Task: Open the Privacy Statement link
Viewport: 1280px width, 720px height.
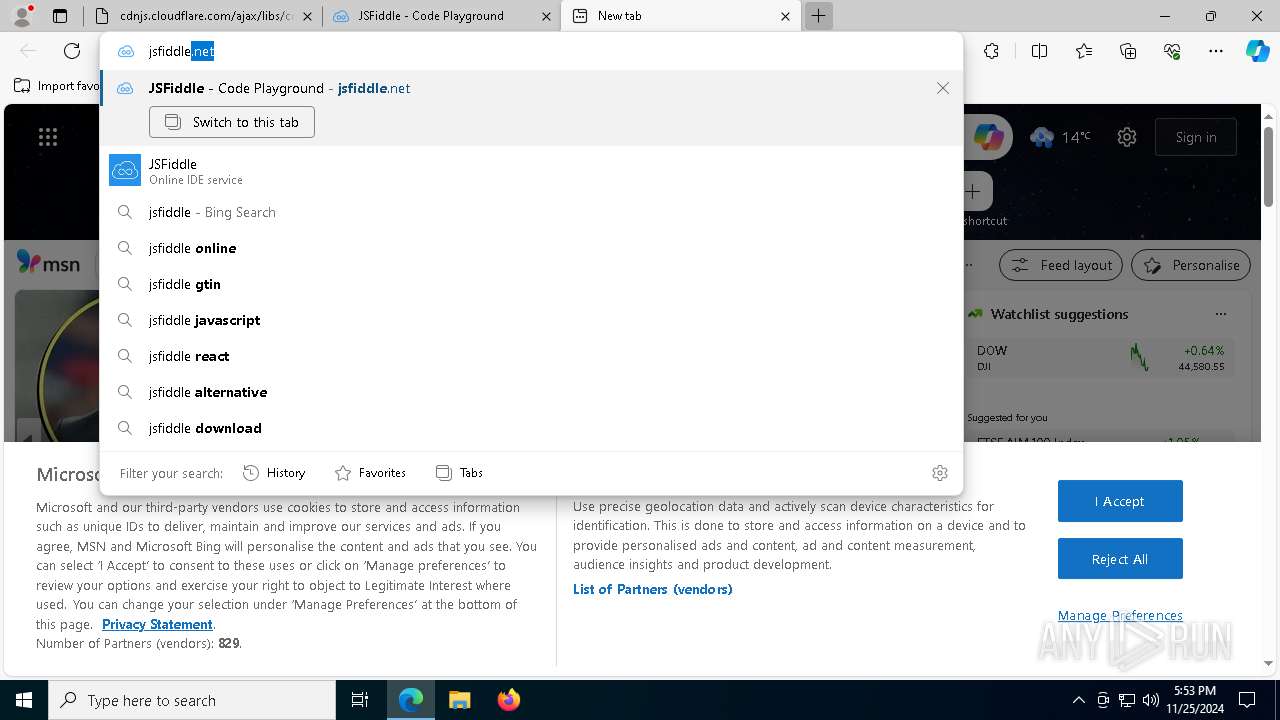Action: pyautogui.click(x=157, y=624)
